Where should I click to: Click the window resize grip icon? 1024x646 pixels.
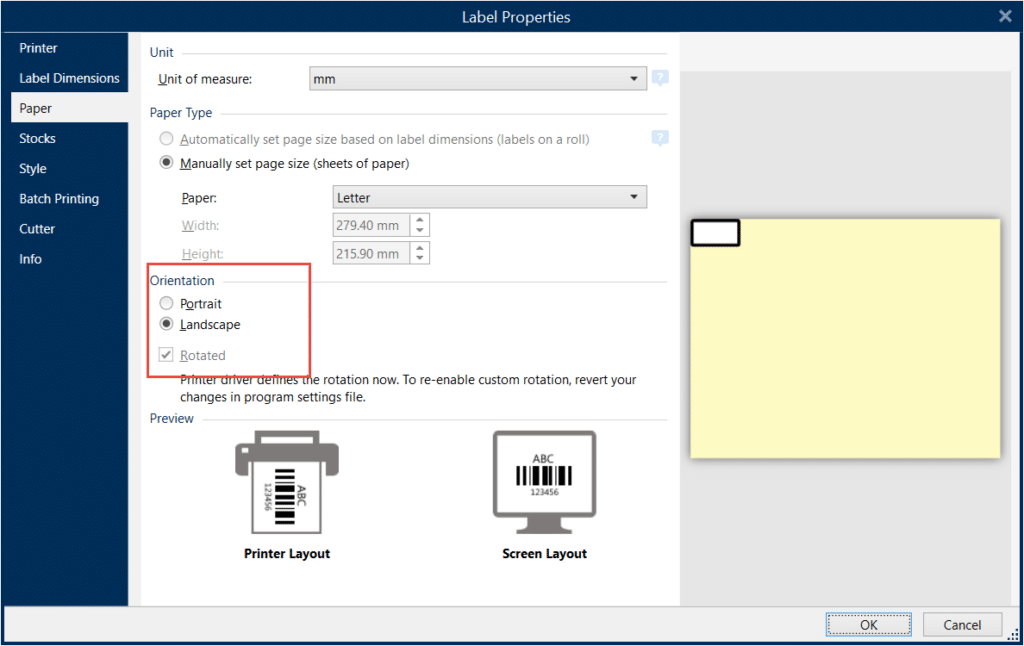click(x=1013, y=634)
